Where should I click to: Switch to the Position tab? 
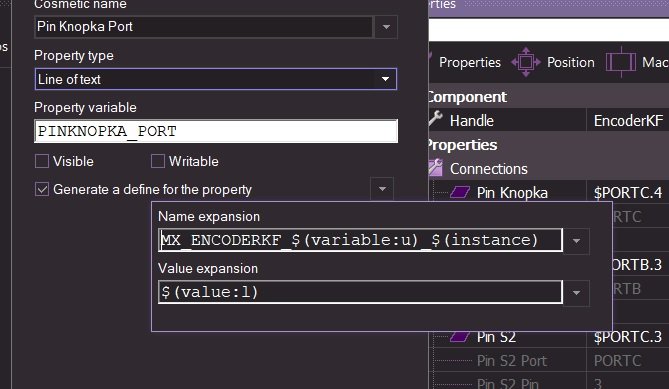pos(570,63)
